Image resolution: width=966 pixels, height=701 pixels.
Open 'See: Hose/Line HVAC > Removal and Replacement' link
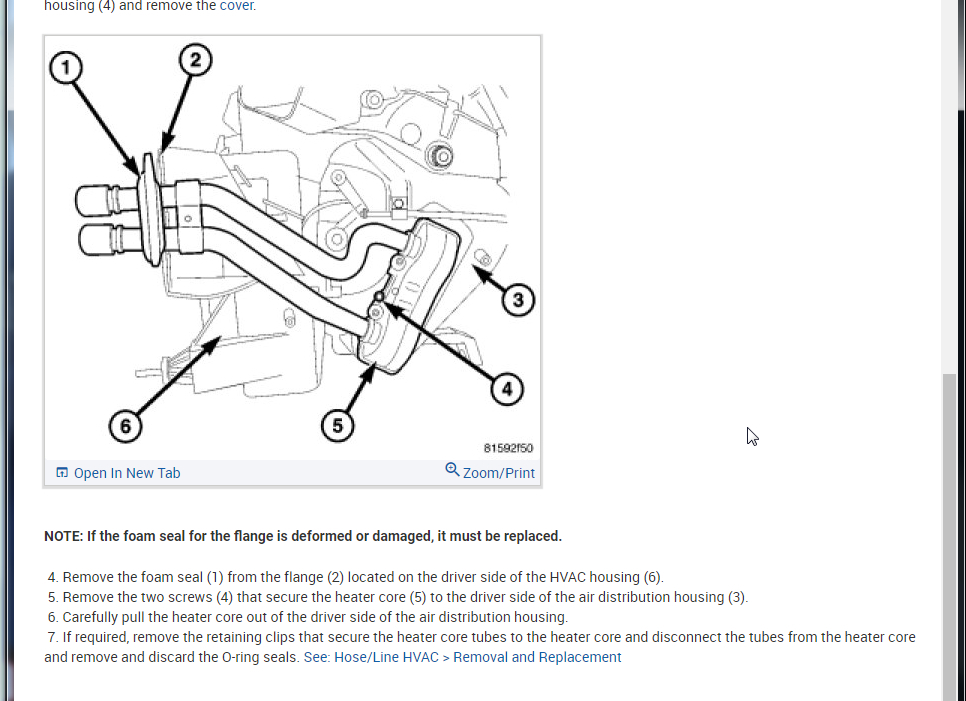(x=463, y=657)
